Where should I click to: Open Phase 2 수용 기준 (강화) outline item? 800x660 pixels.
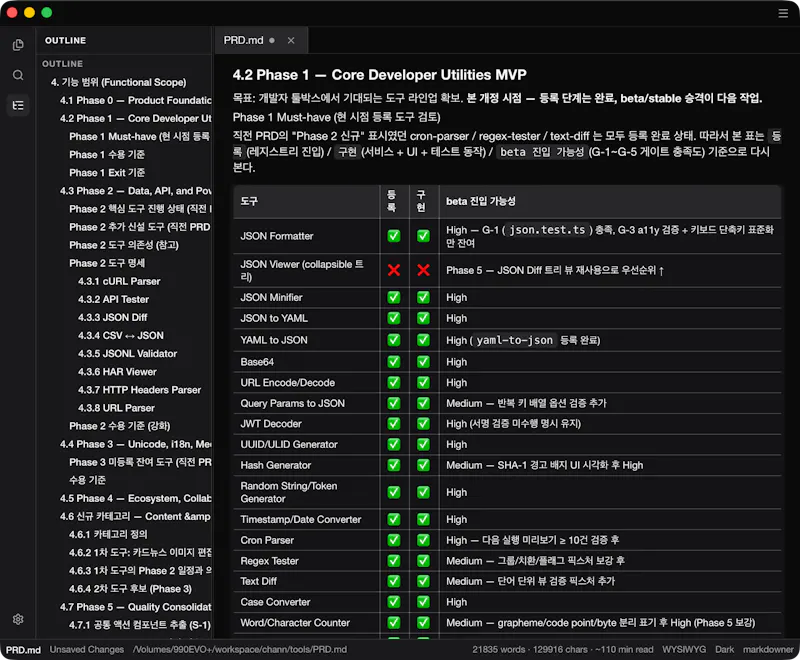point(119,426)
